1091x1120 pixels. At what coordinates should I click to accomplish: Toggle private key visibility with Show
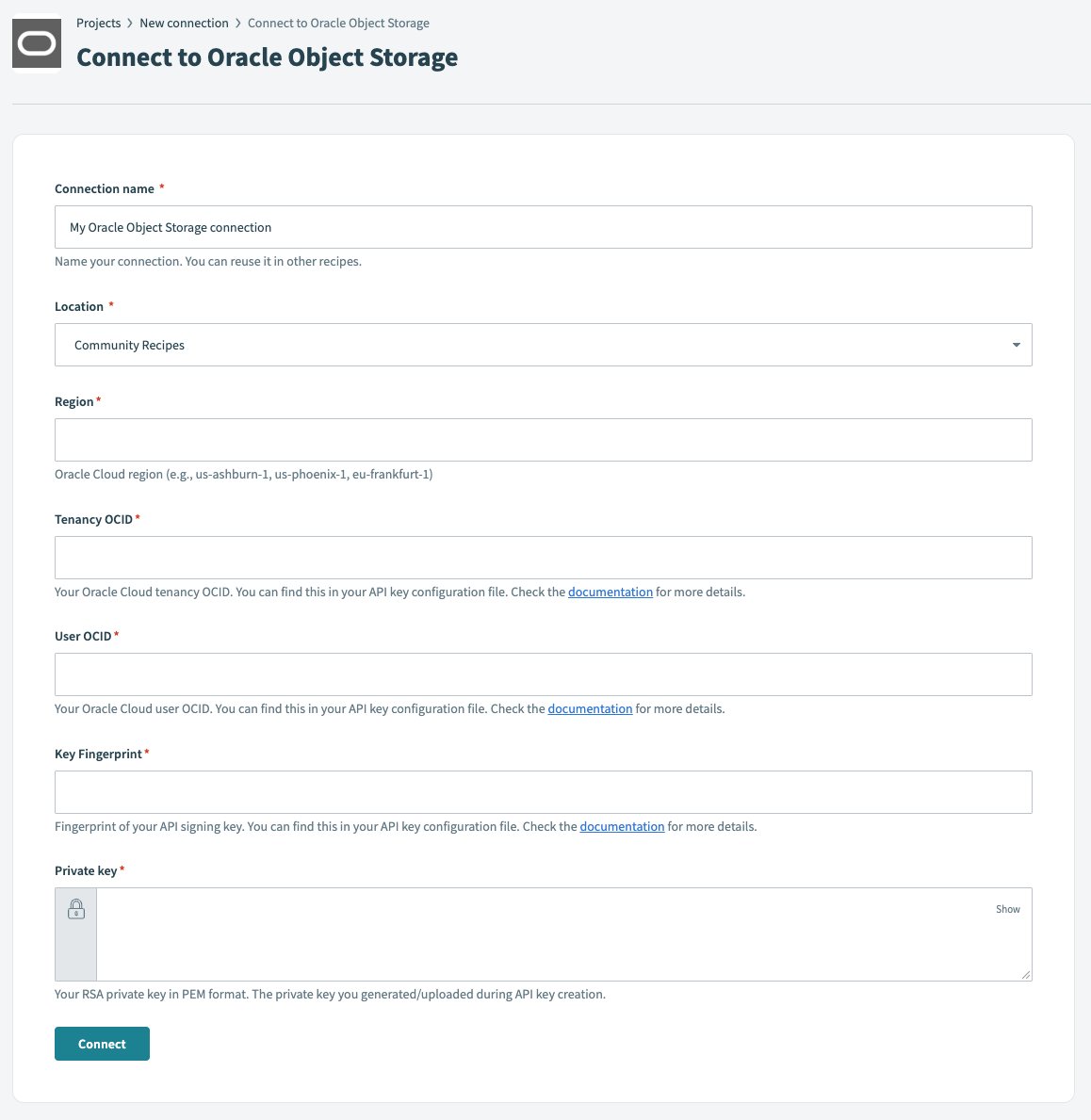1007,909
